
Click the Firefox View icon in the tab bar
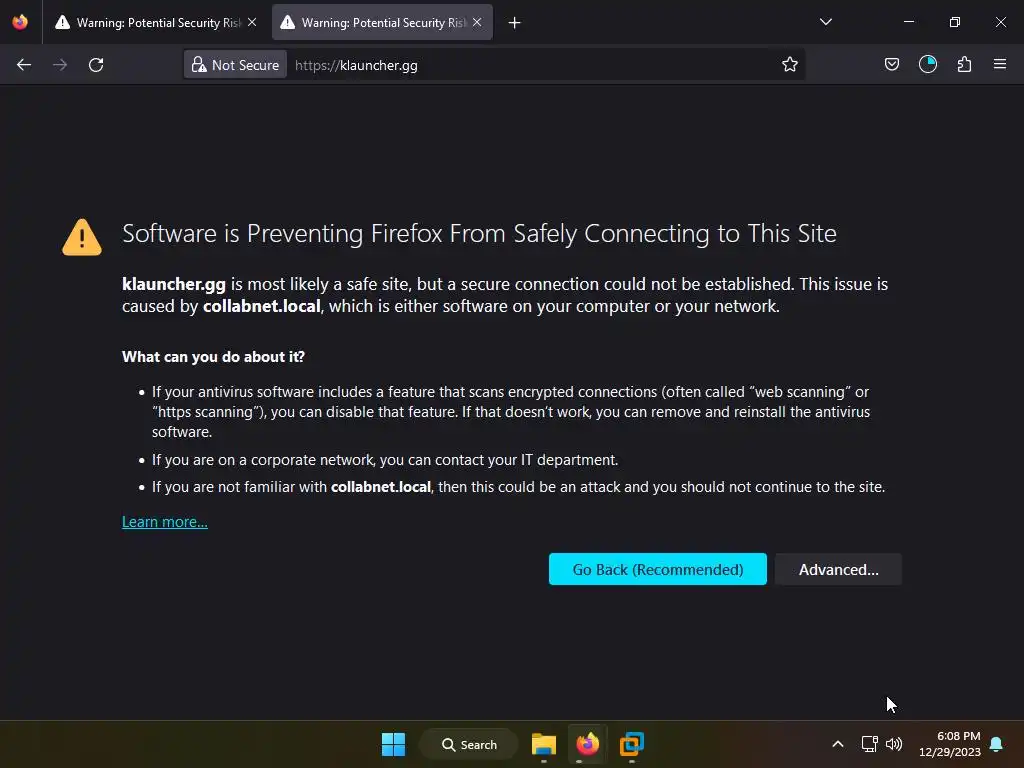(20, 22)
